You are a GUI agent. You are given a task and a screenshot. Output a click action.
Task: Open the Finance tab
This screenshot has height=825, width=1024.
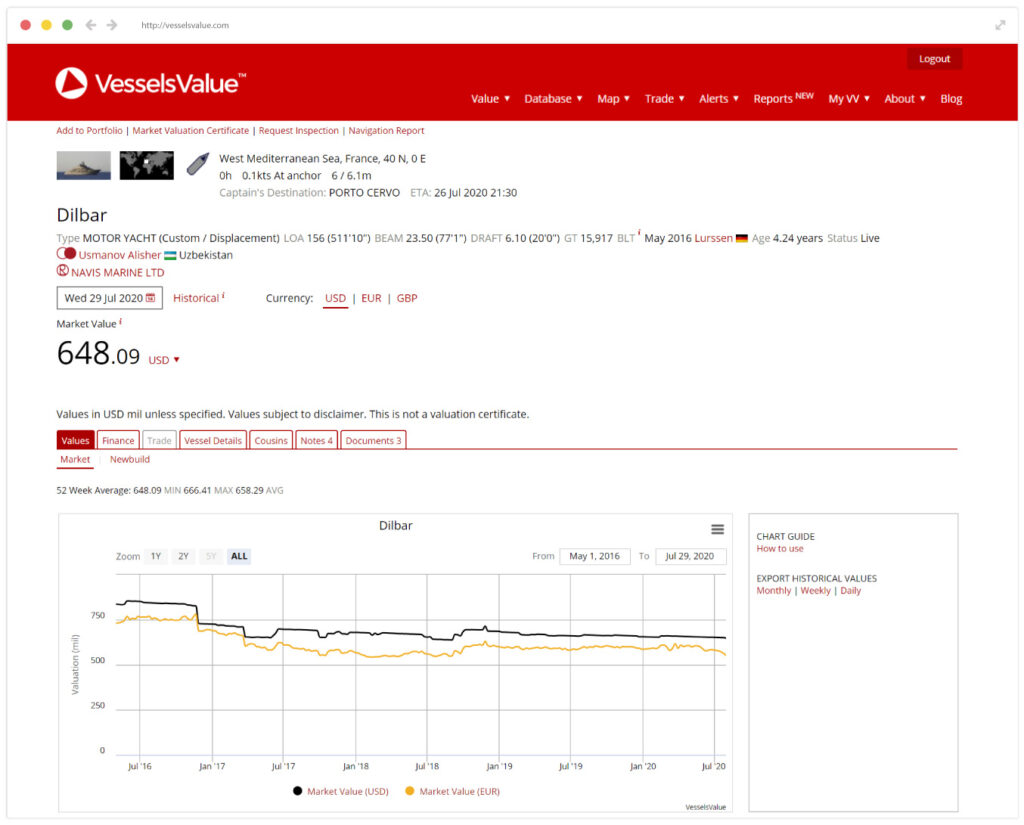(118, 440)
